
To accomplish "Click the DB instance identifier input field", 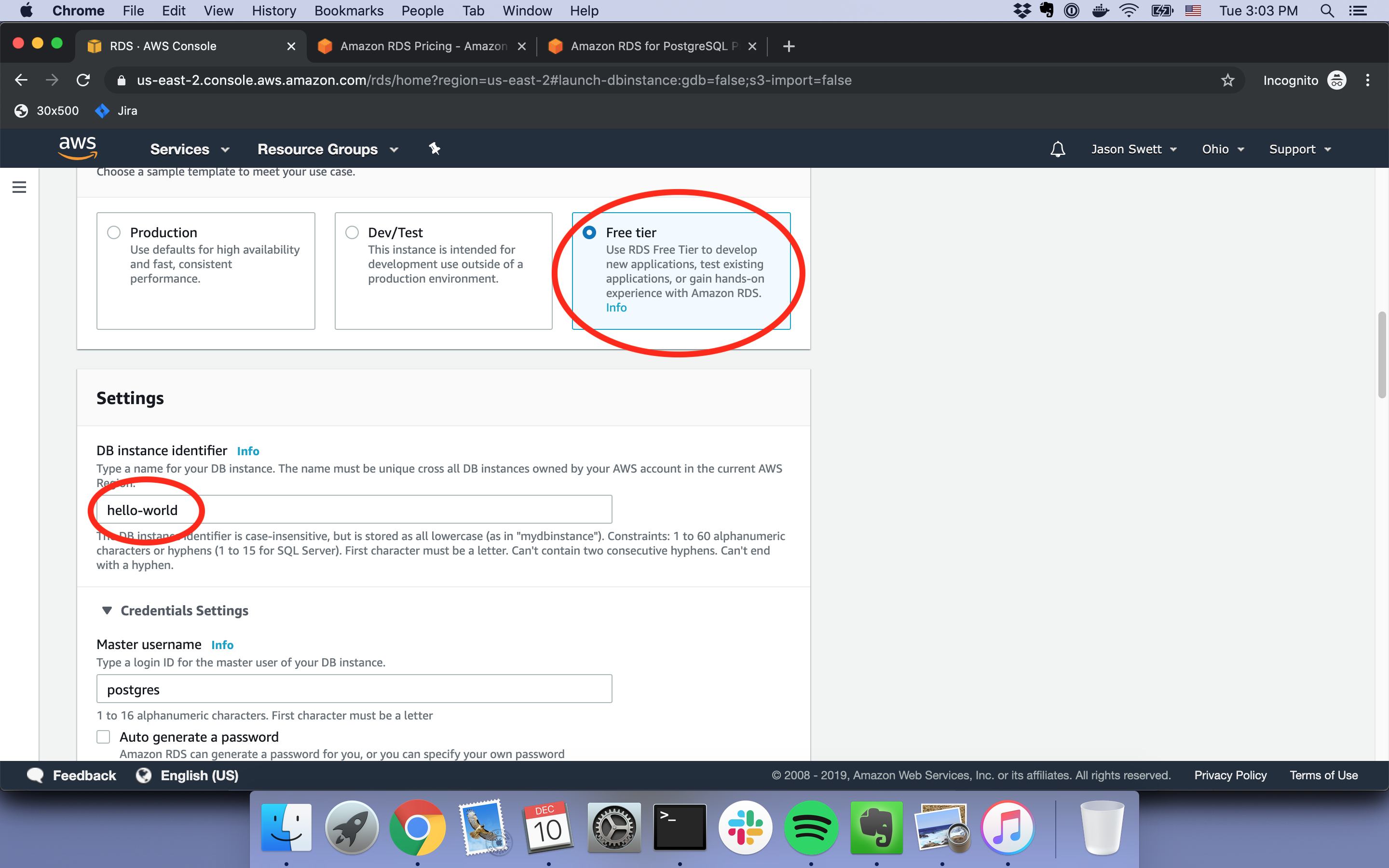I will coord(354,510).
